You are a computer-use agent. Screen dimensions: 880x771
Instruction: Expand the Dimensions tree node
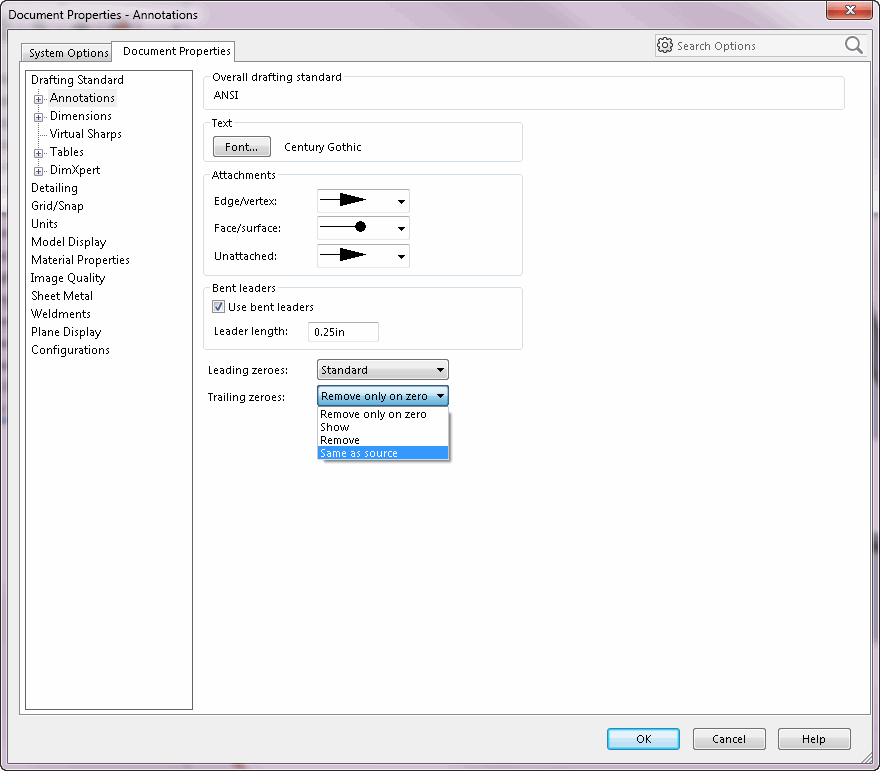[38, 117]
